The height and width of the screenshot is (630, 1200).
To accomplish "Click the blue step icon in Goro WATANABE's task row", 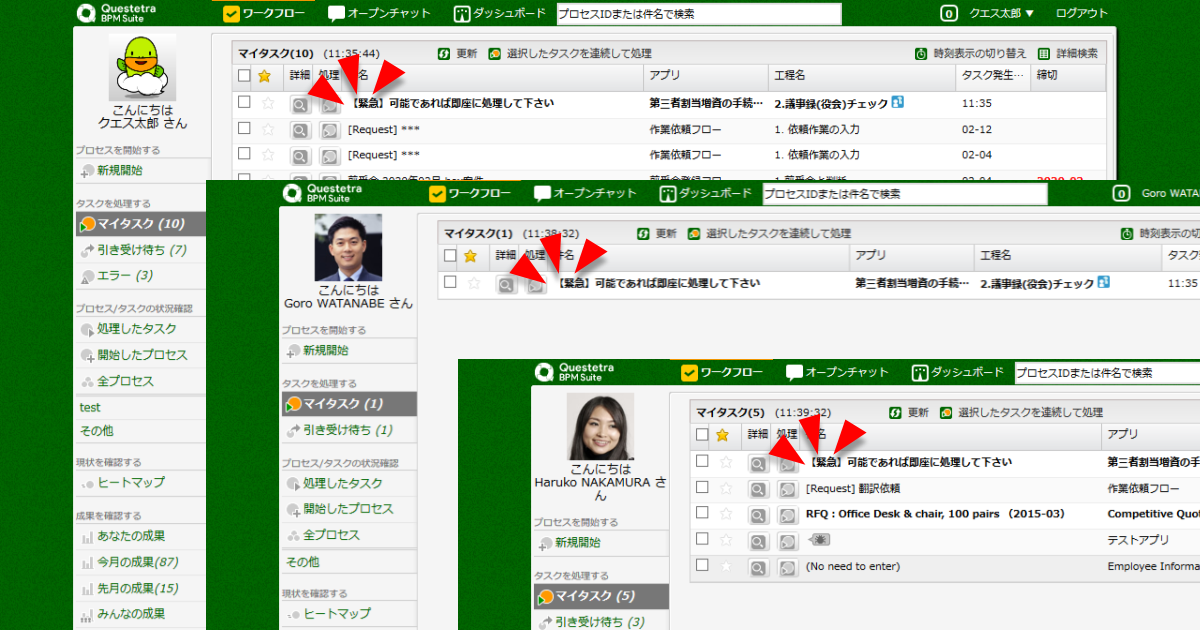I will coord(1104,282).
